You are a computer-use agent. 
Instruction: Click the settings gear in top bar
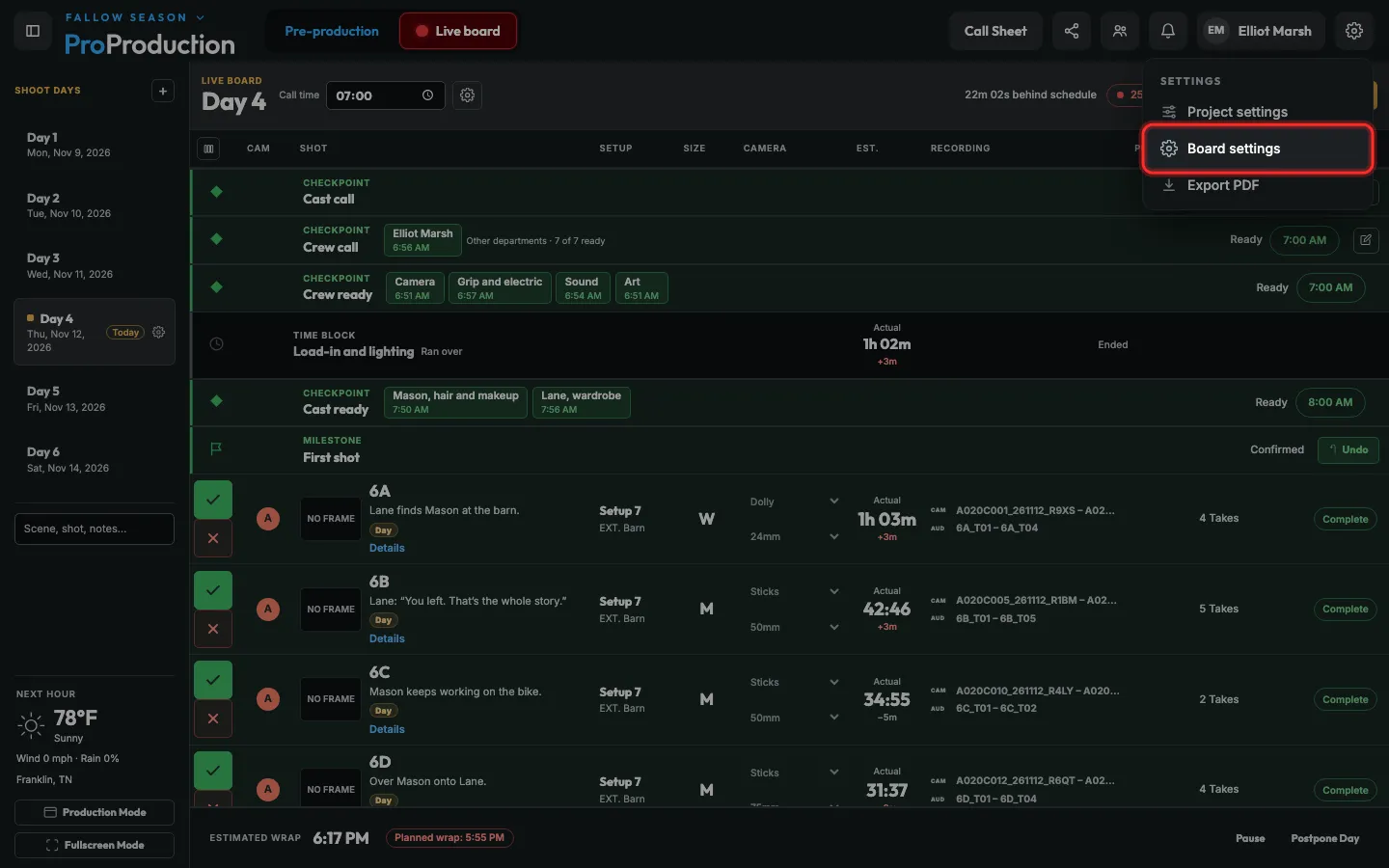[x=1354, y=31]
